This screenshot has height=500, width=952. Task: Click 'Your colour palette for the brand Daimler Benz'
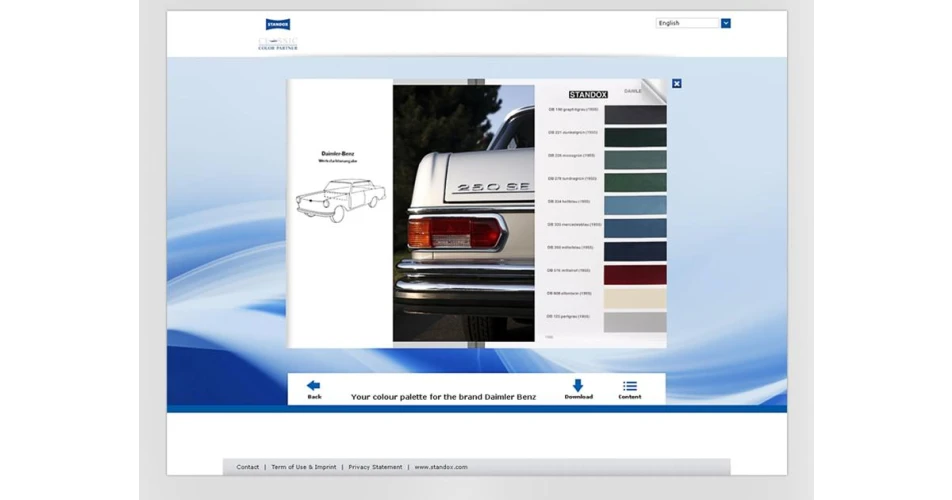pos(443,397)
